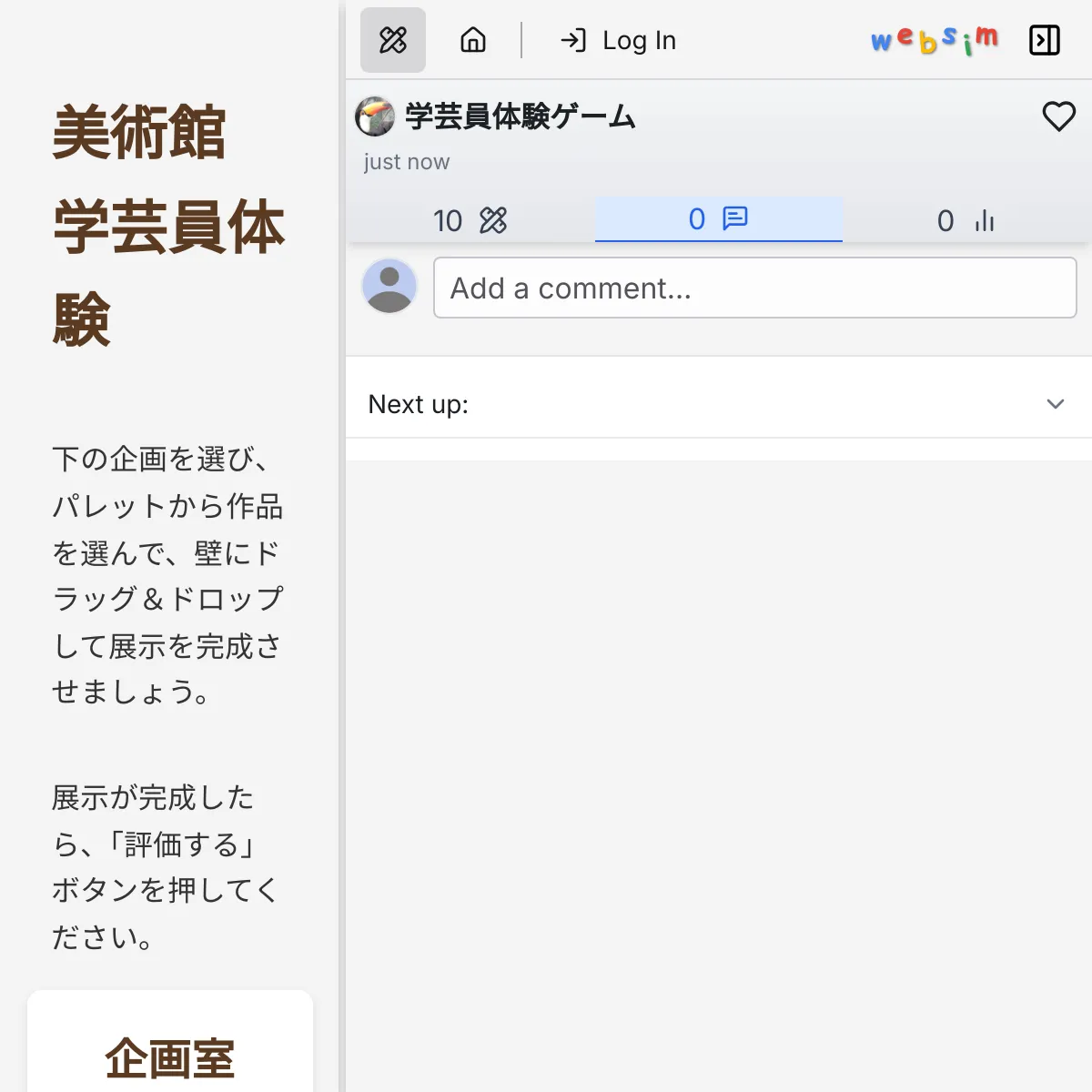Viewport: 1092px width, 1092px height.
Task: Open the websim logo link
Action: click(935, 40)
